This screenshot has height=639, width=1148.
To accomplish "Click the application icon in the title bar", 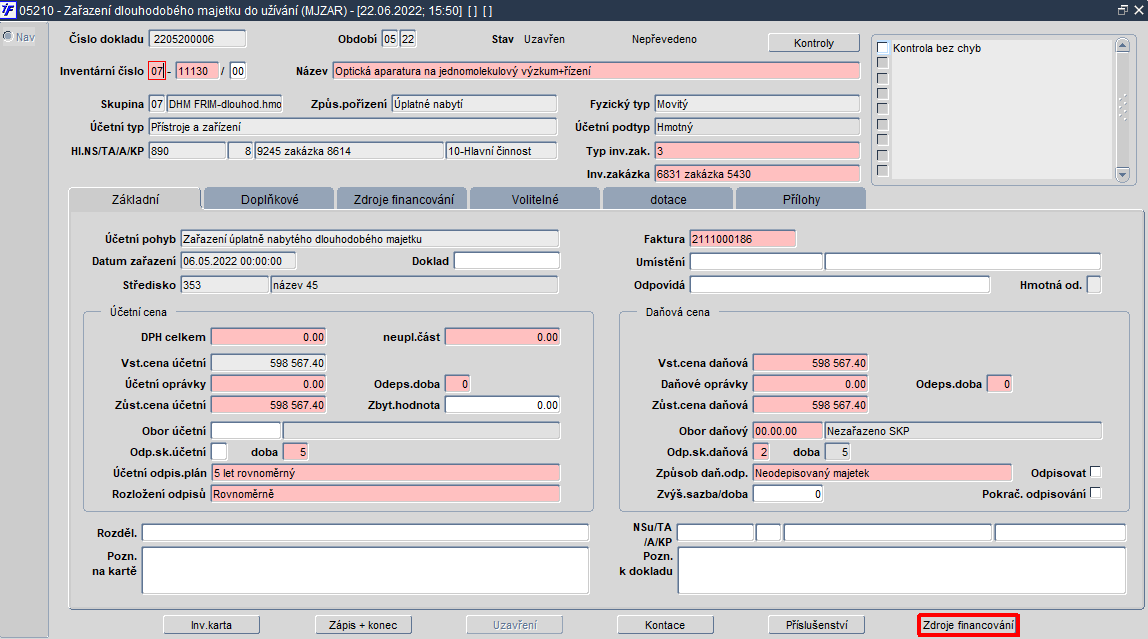I will [x=8, y=10].
